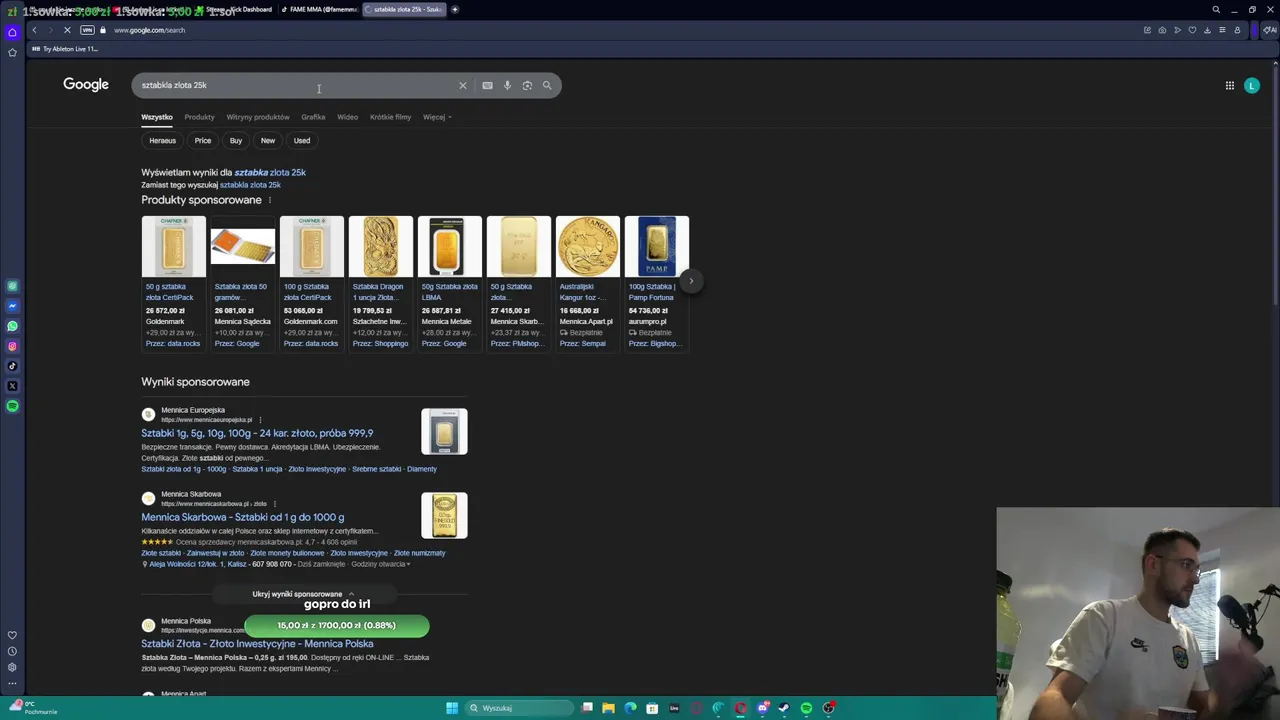Go back in browser history
The image size is (1280, 720).
tap(34, 30)
